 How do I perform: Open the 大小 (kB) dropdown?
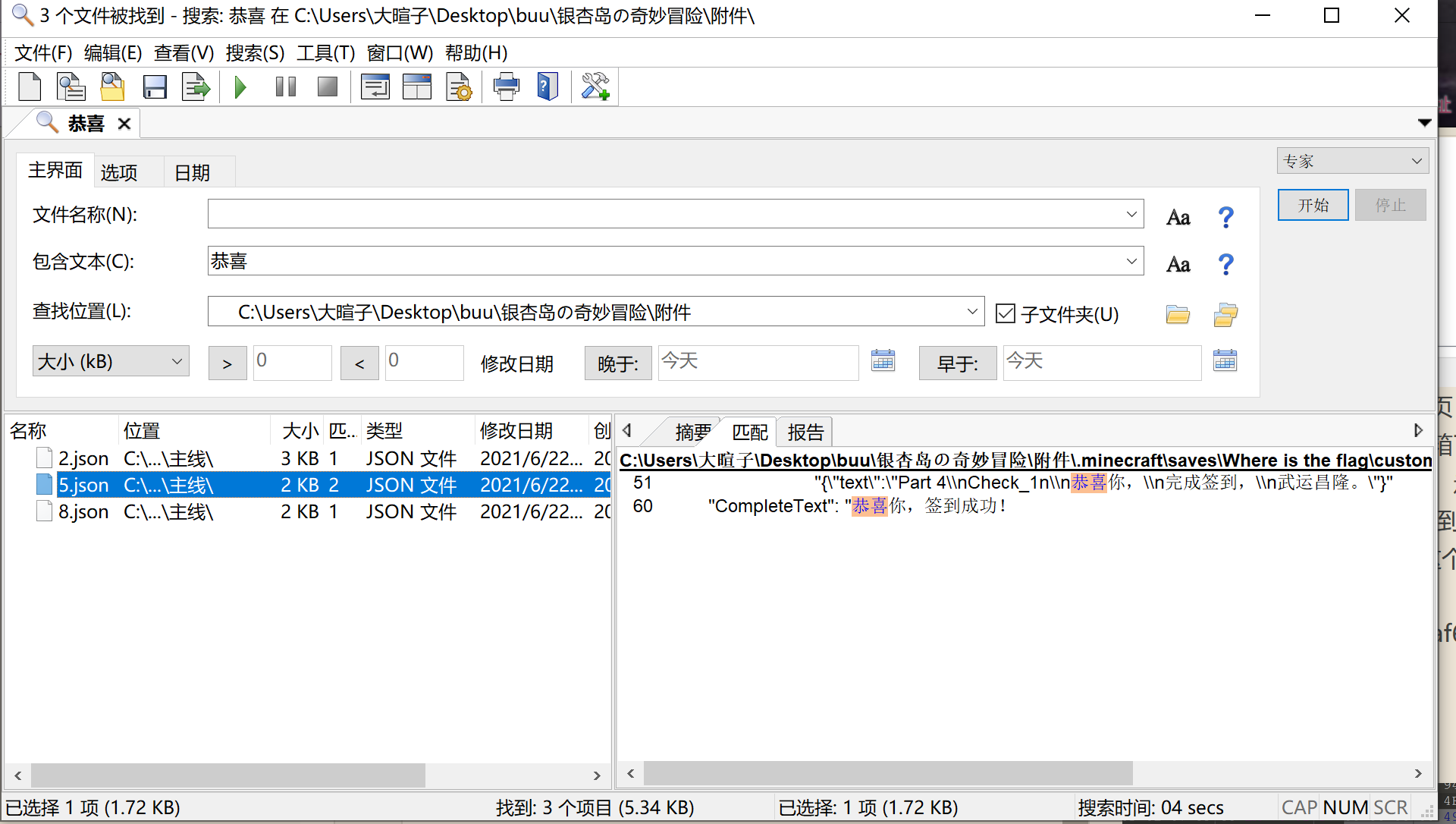[111, 361]
